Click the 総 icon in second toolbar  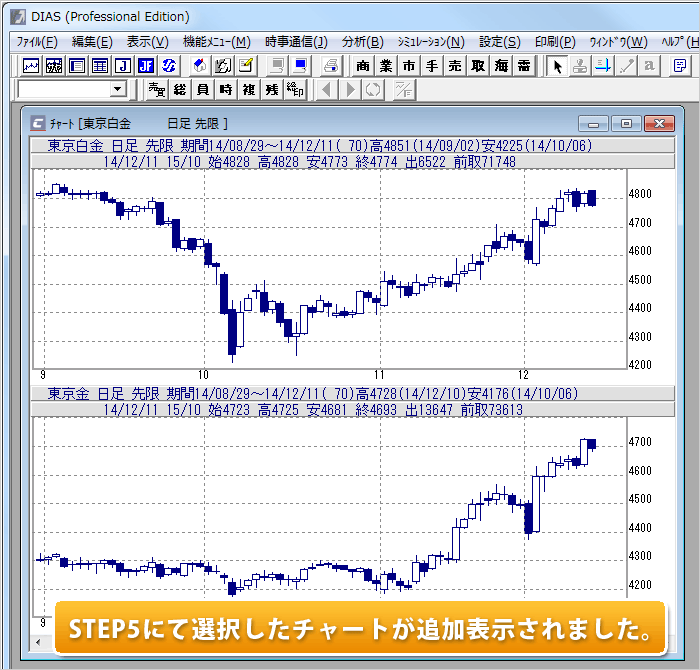179,90
